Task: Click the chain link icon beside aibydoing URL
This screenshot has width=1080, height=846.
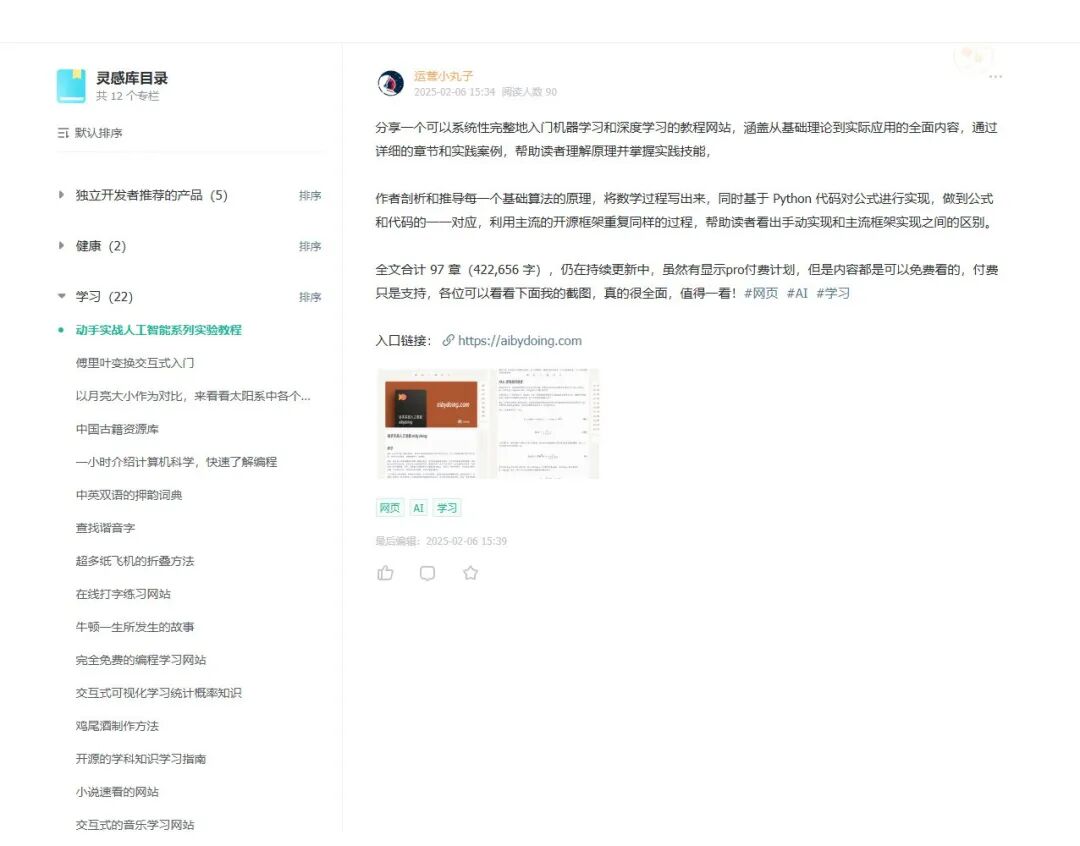Action: pyautogui.click(x=448, y=340)
